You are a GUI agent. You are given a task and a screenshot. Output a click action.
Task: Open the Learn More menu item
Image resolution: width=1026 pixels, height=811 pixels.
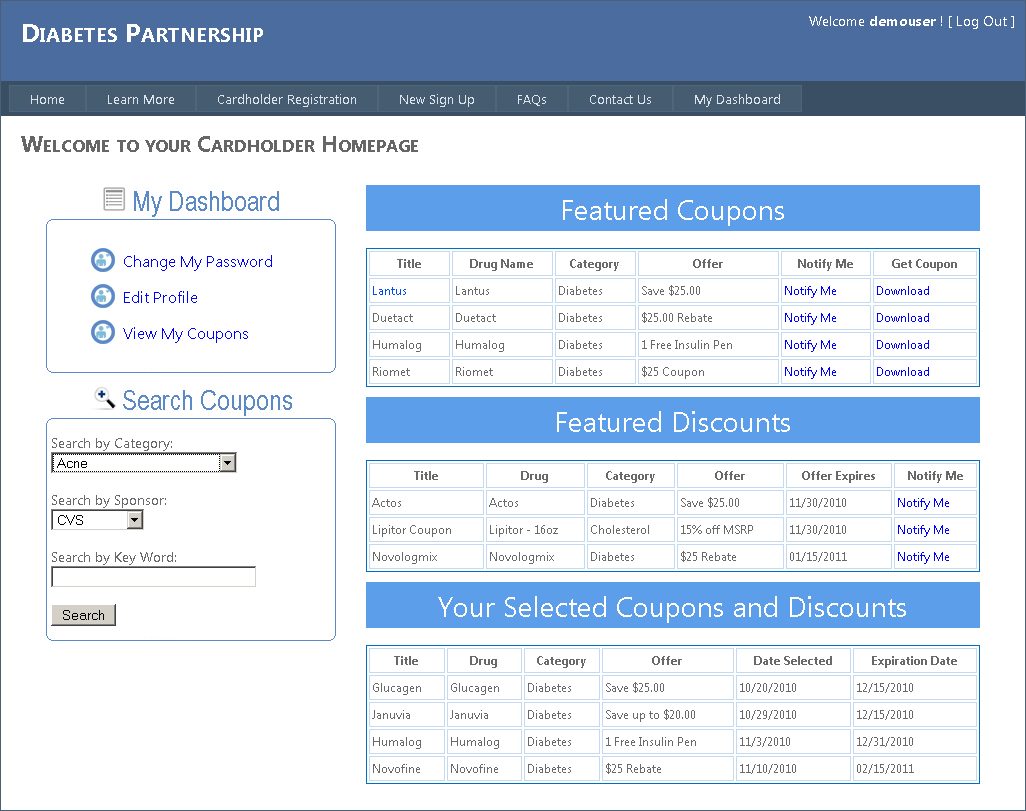click(141, 99)
